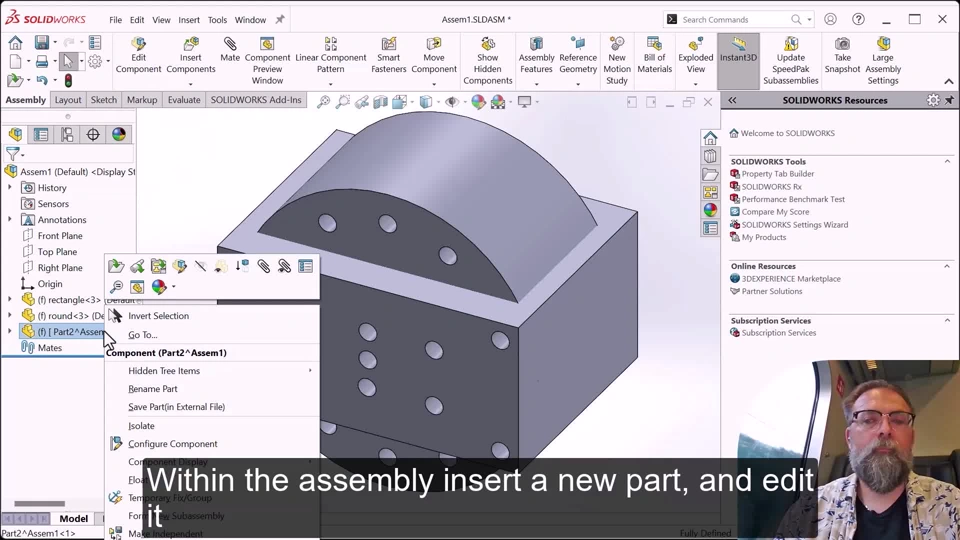Collapse the SOLIDWORKS Tools section
The height and width of the screenshot is (540, 960).
click(x=947, y=162)
